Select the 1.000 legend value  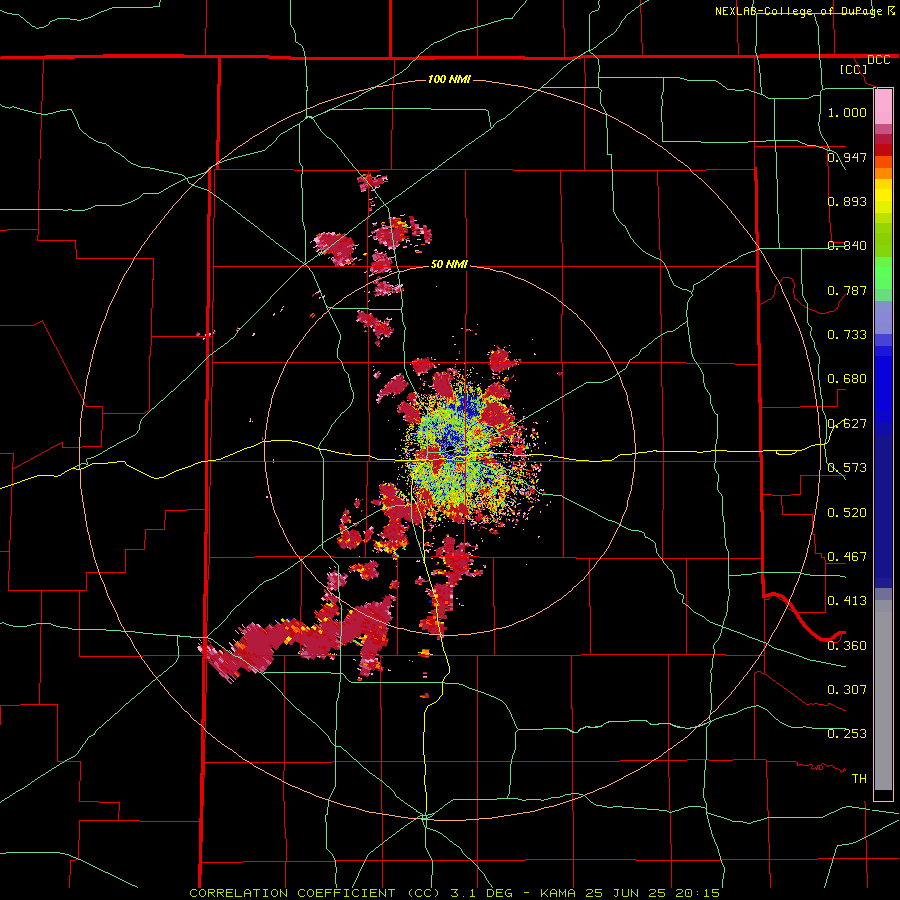(847, 112)
